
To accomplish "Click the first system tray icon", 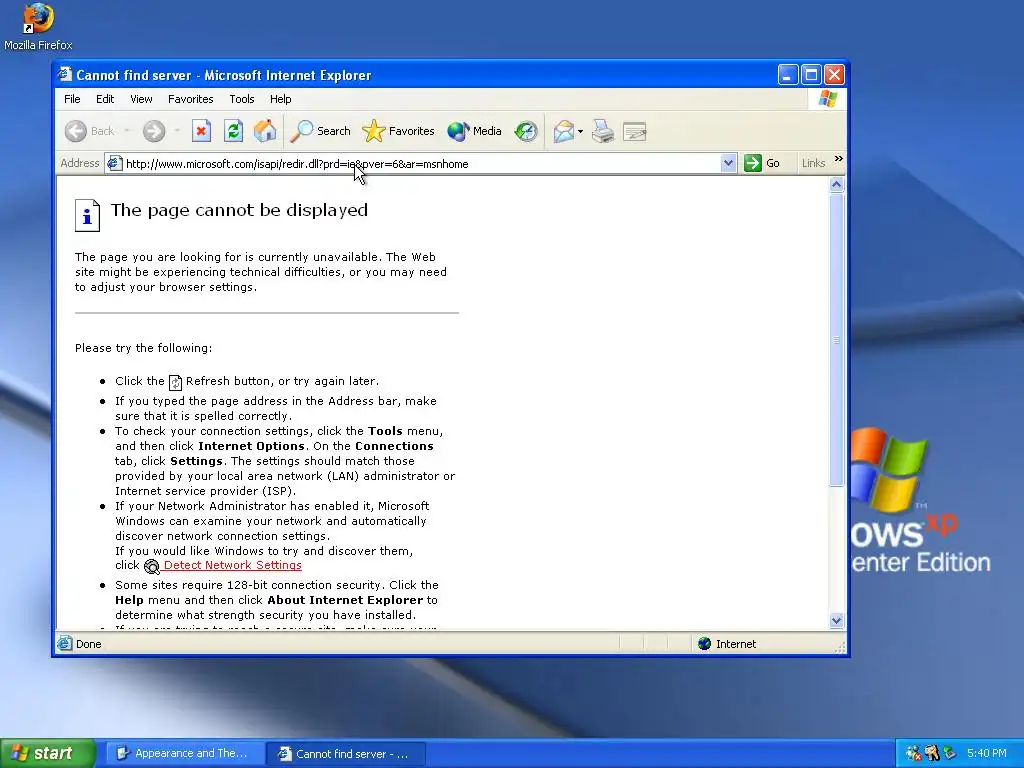I will tap(914, 754).
